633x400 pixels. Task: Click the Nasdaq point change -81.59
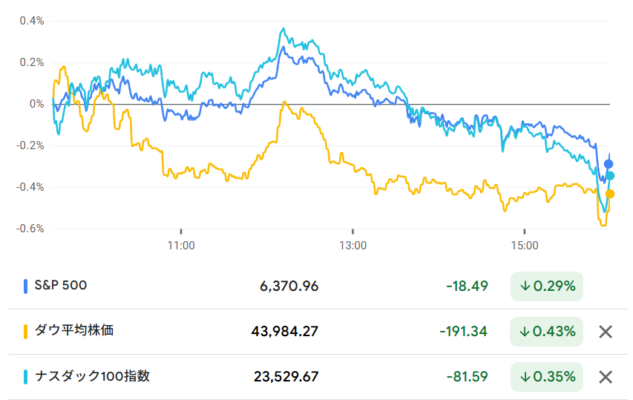(x=467, y=377)
